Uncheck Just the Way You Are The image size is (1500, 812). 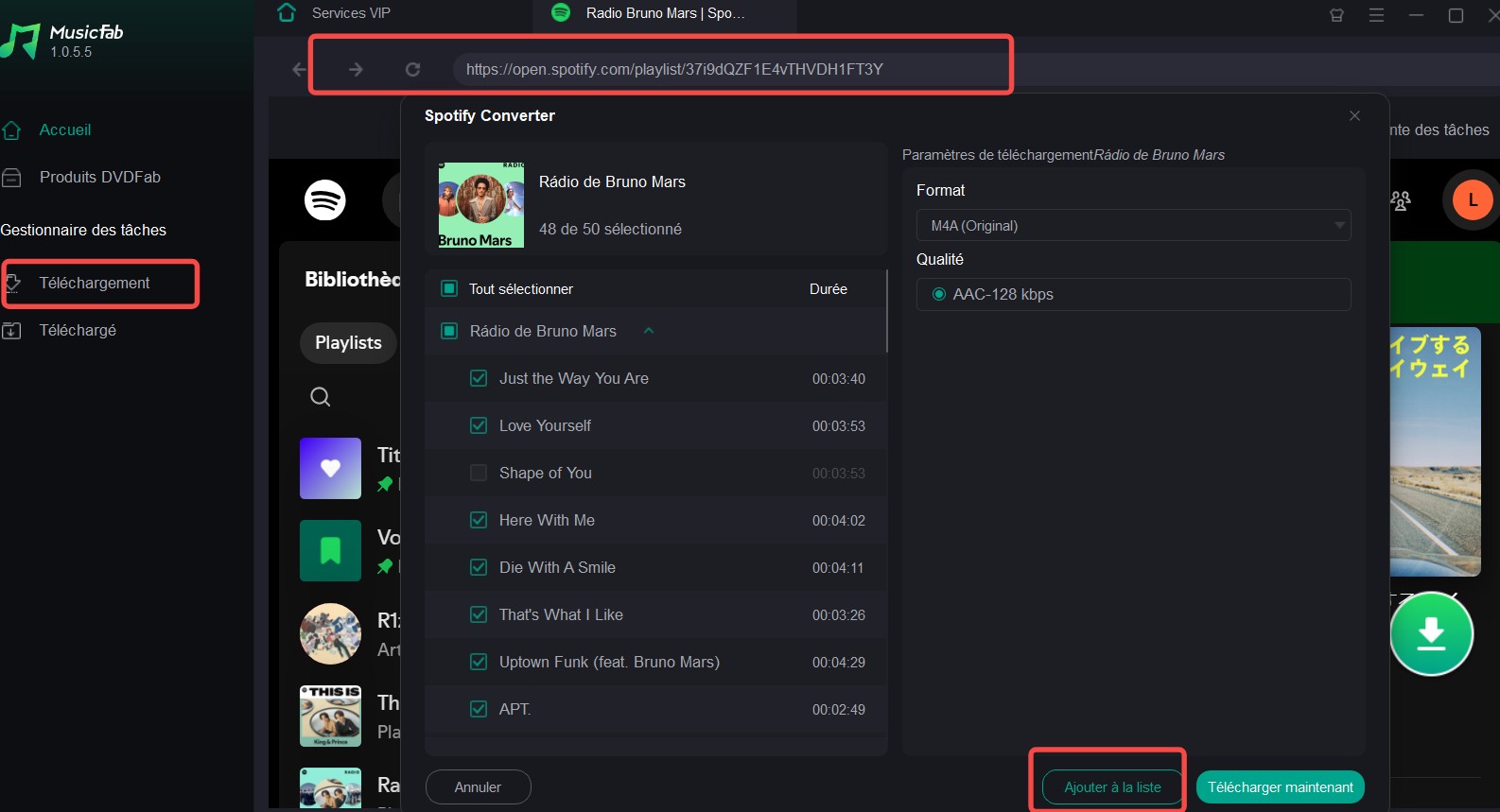[x=479, y=378]
